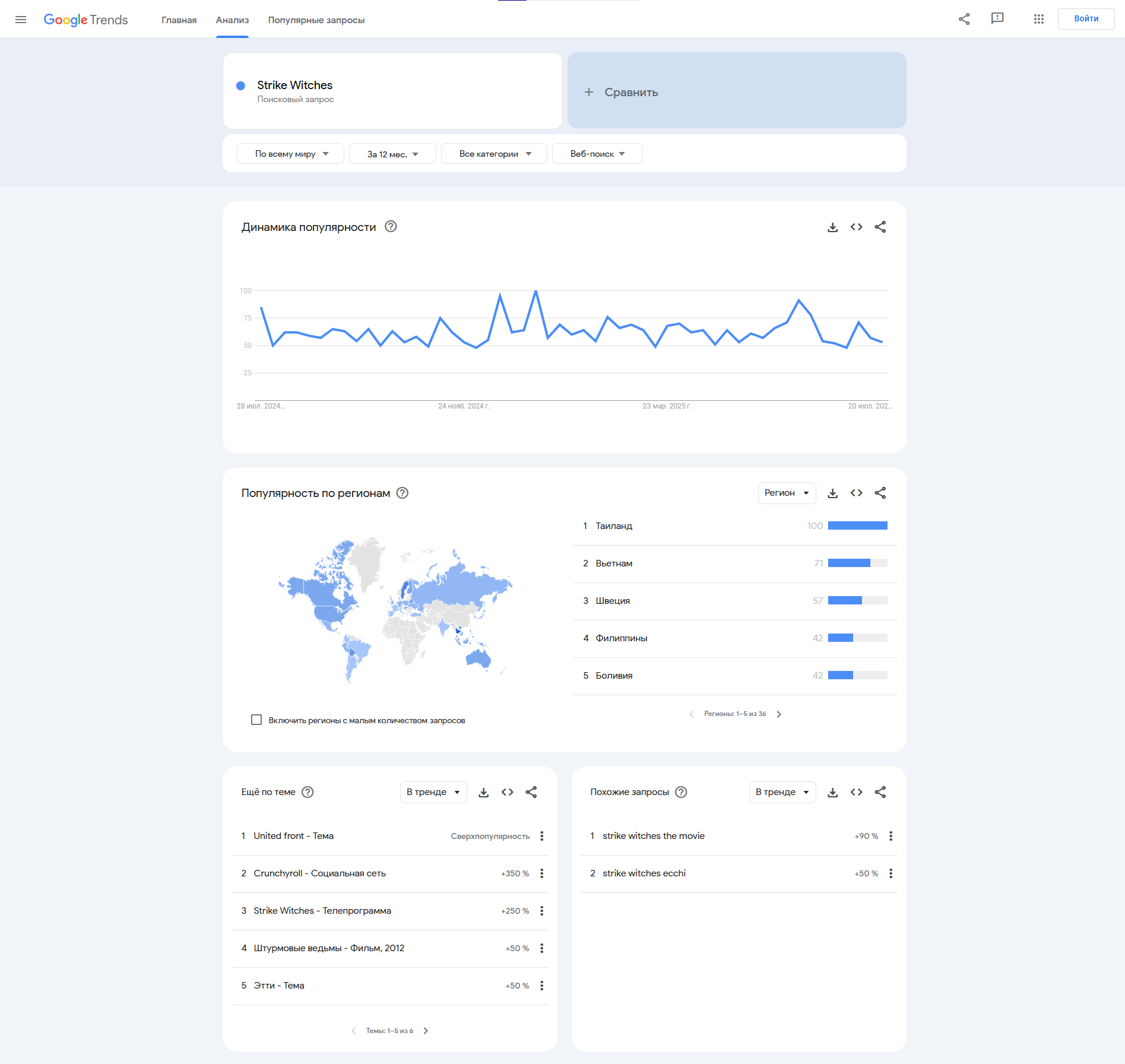Open the Популярные запросы tab
The width and height of the screenshot is (1125, 1064).
(x=316, y=20)
